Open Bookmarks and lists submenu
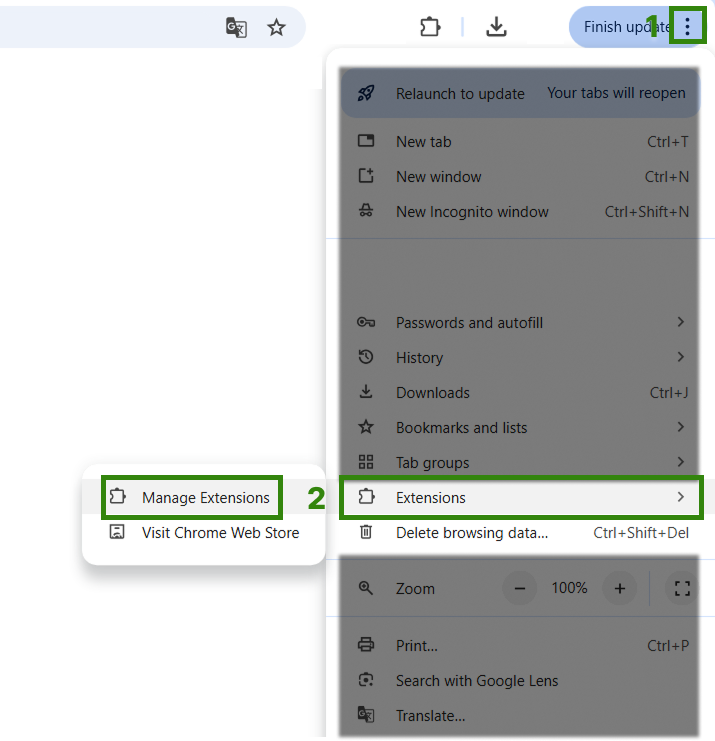 coord(520,427)
